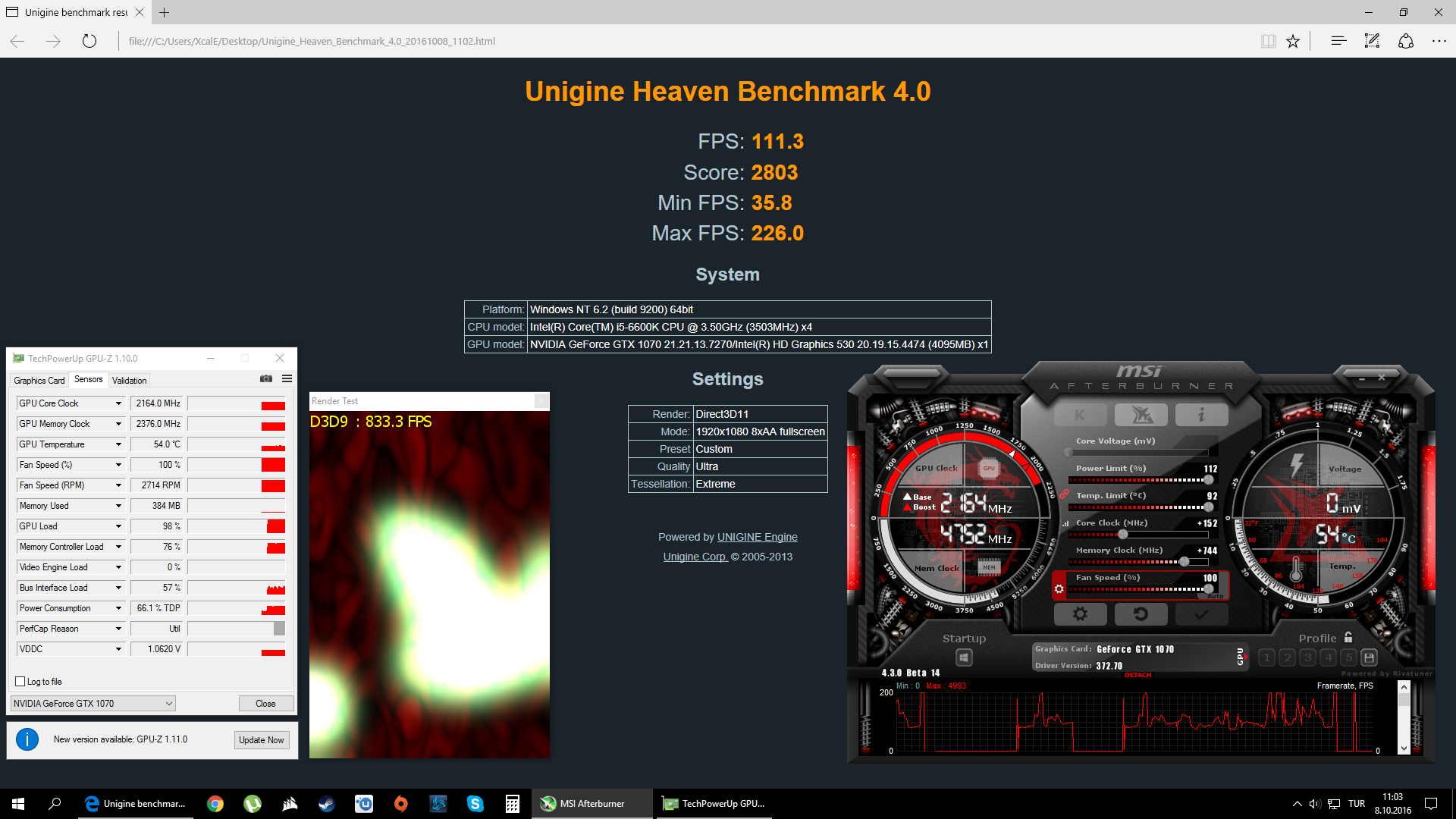Reset Afterburner clocks to default
Image resolution: width=1456 pixels, height=819 pixels.
click(1141, 614)
